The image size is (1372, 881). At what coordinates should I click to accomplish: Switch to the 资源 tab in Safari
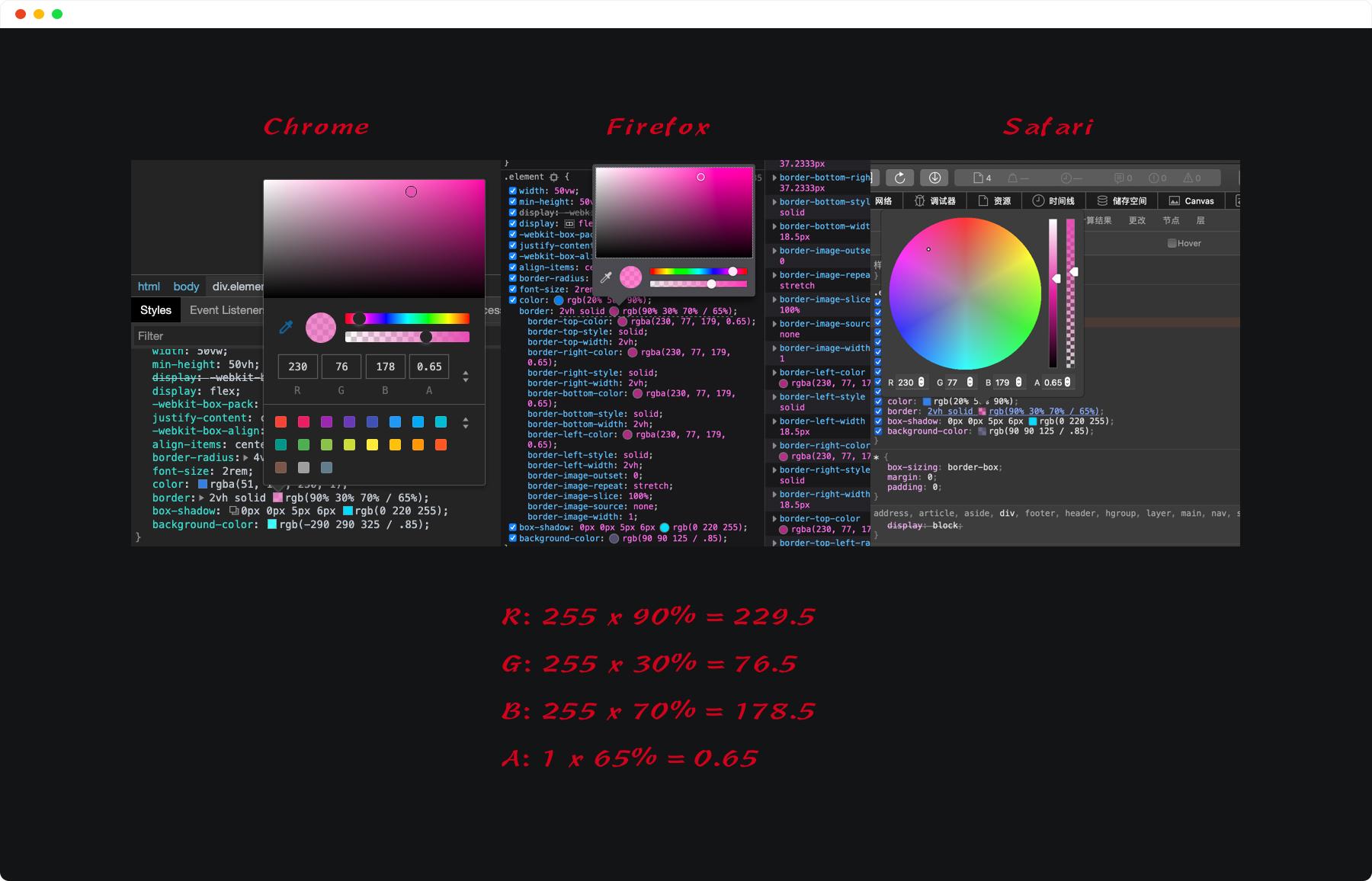[x=995, y=201]
